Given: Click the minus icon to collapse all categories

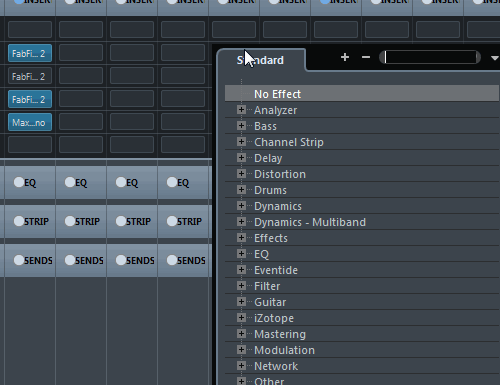Looking at the screenshot, I should pyautogui.click(x=366, y=57).
